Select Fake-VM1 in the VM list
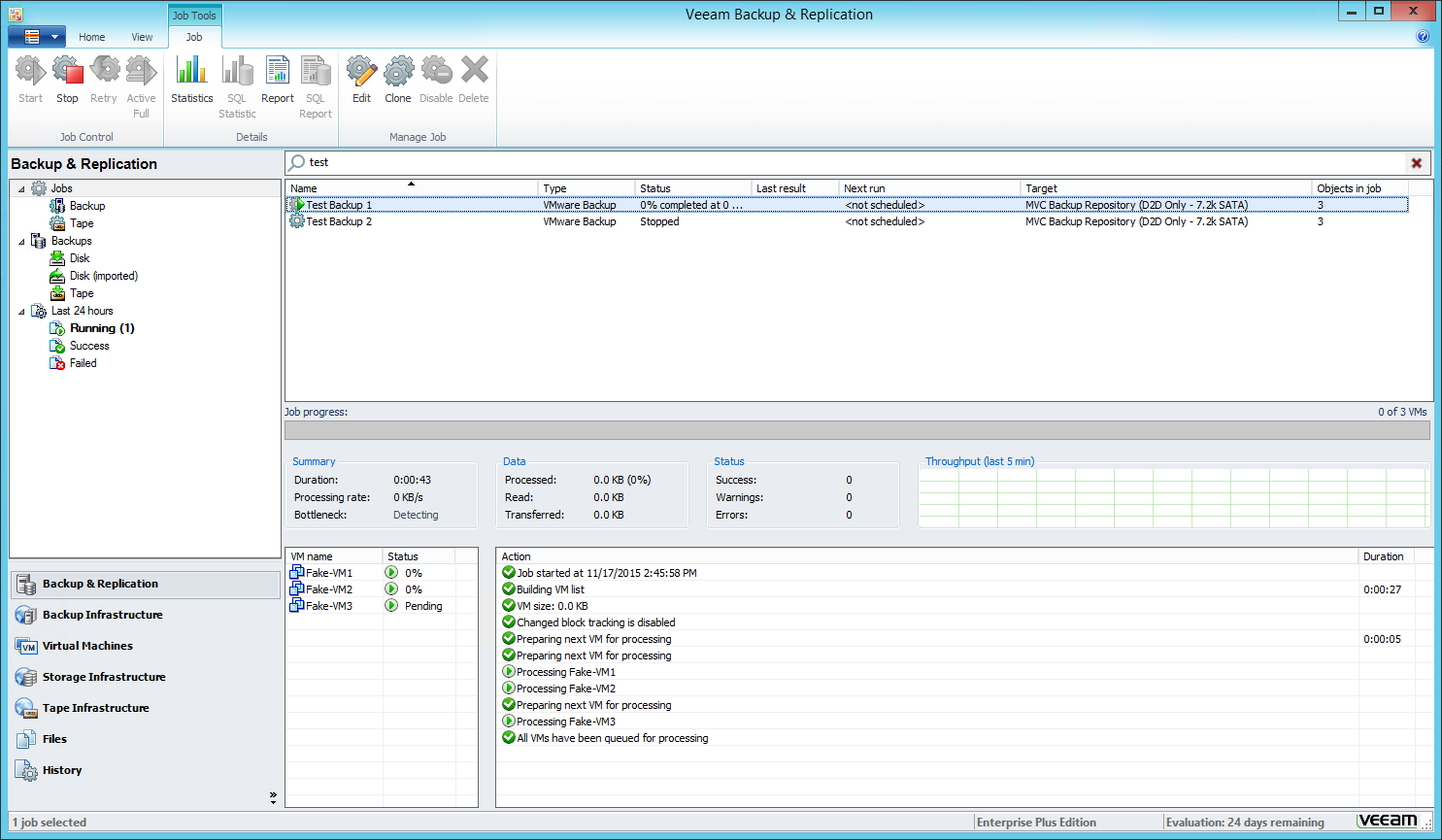This screenshot has height=840, width=1442. 329,573
